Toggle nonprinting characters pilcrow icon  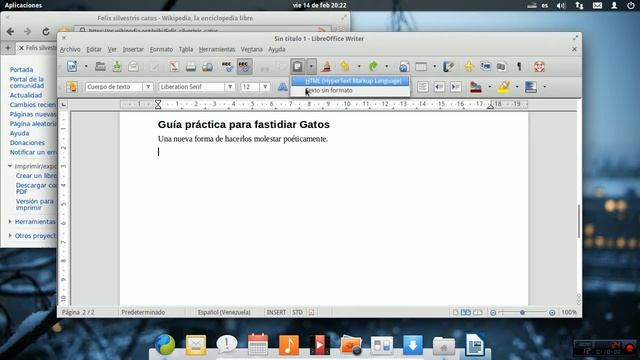(x=519, y=67)
